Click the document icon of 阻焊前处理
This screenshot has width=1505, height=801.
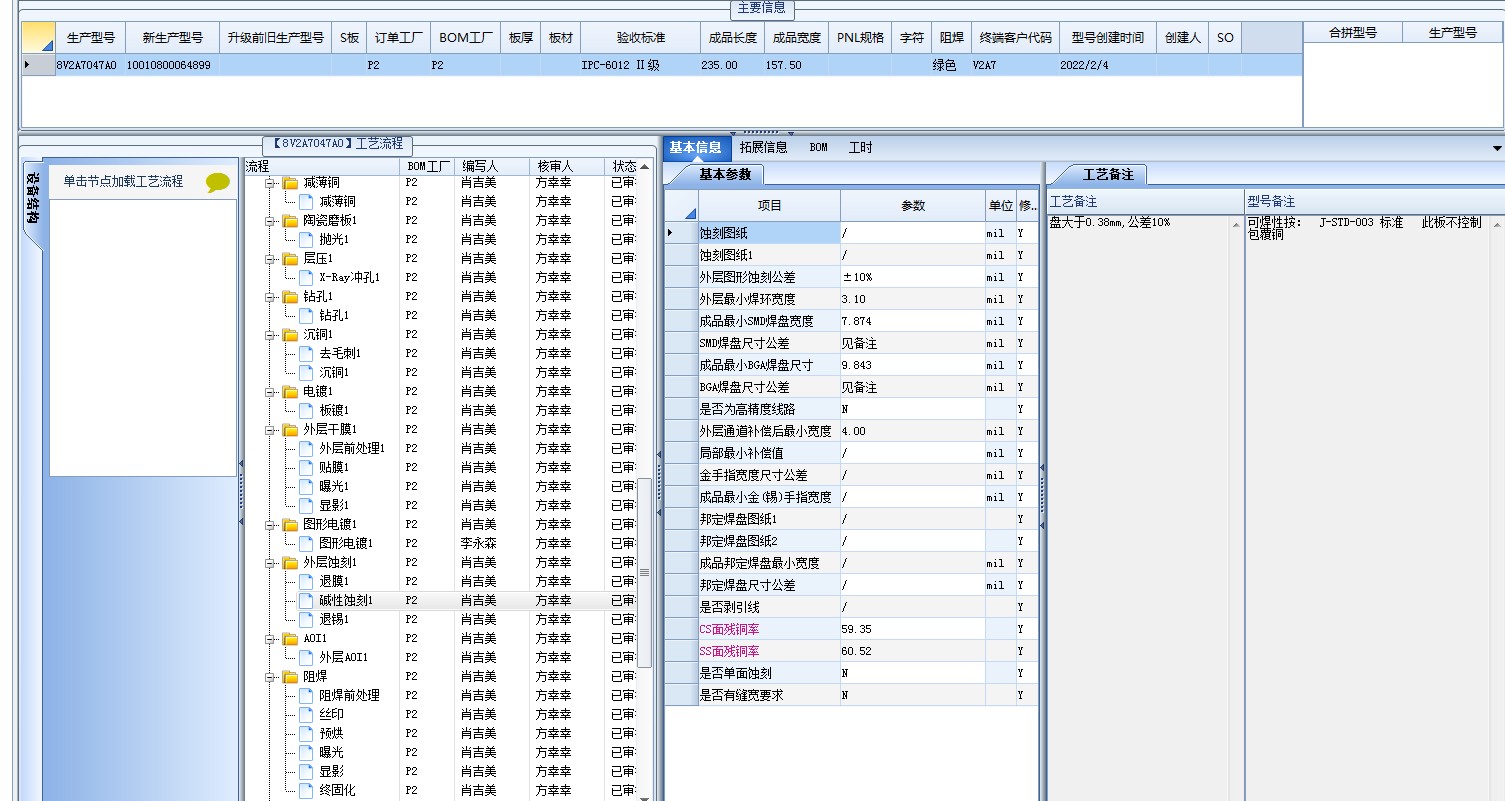tap(306, 696)
